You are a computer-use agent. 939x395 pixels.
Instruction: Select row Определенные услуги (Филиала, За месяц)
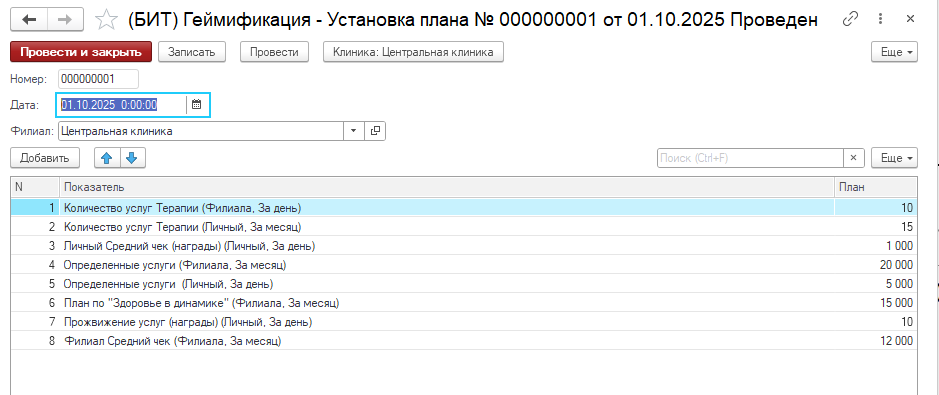coord(464,265)
